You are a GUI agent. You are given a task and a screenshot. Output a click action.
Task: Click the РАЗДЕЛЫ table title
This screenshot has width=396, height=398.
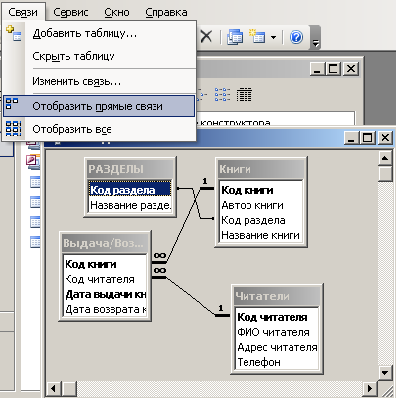130,169
